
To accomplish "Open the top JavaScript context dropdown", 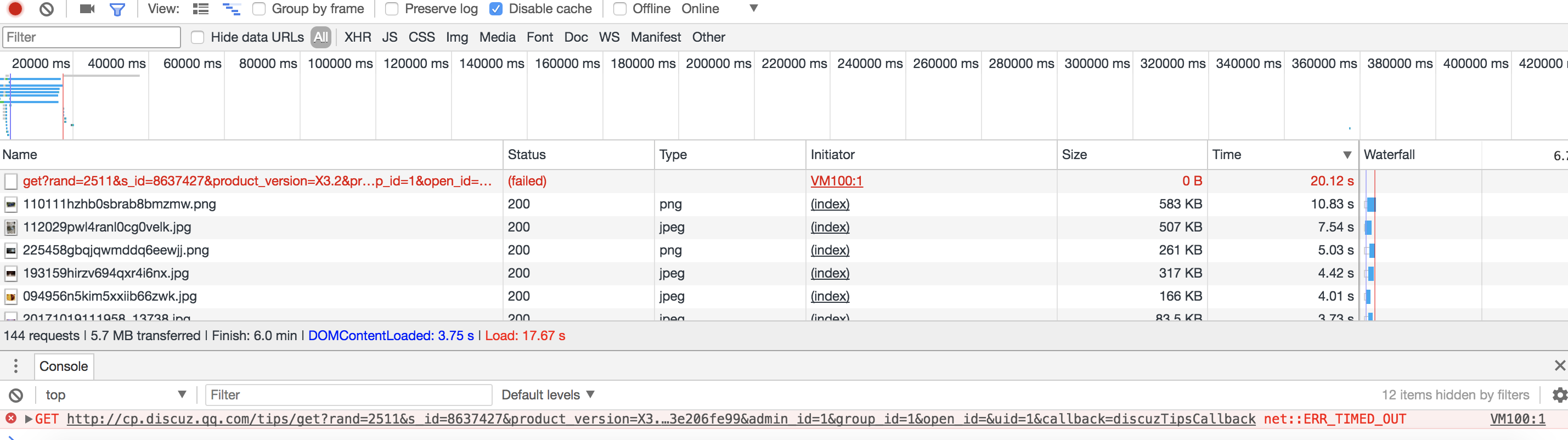I will 115,395.
